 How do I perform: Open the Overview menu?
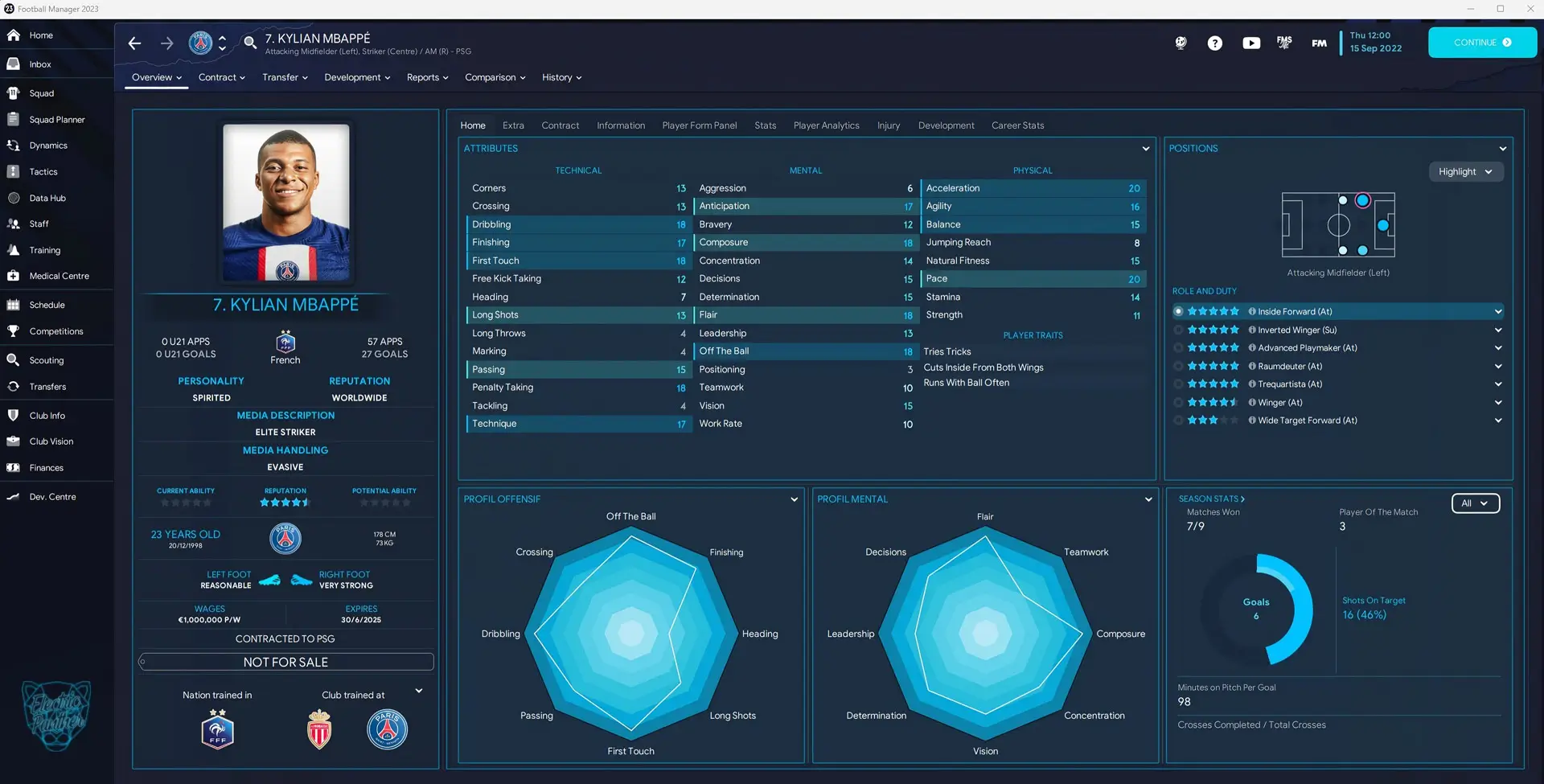pos(157,77)
